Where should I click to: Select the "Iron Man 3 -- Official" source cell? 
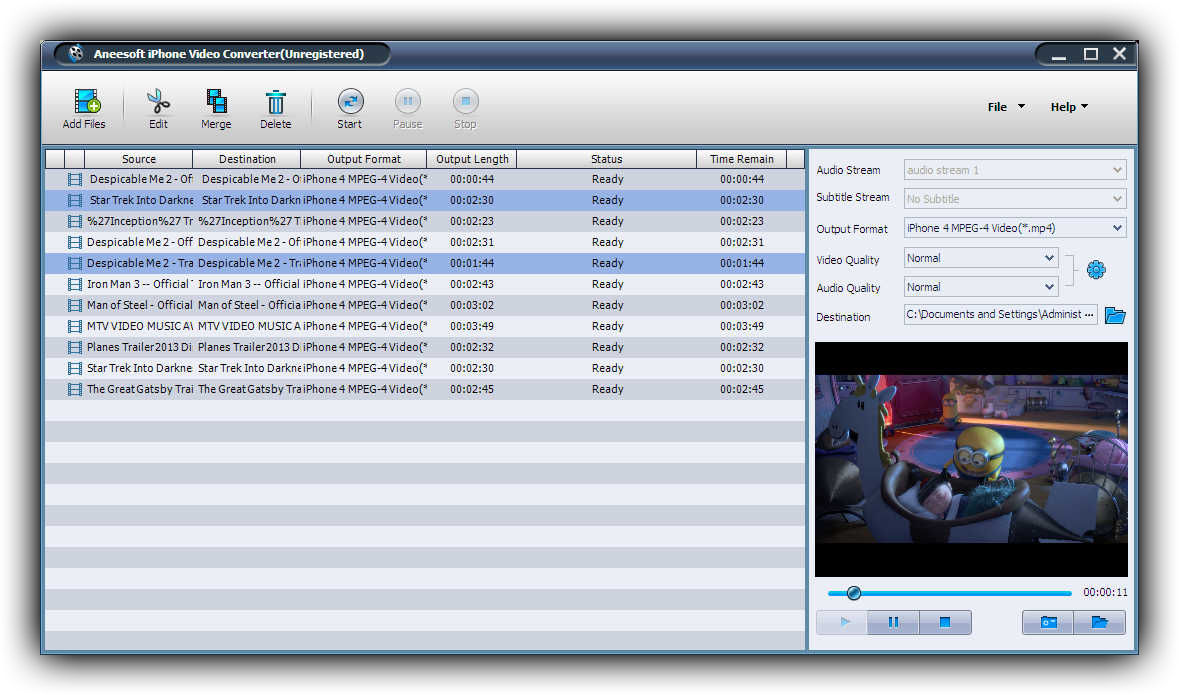pyautogui.click(x=140, y=284)
